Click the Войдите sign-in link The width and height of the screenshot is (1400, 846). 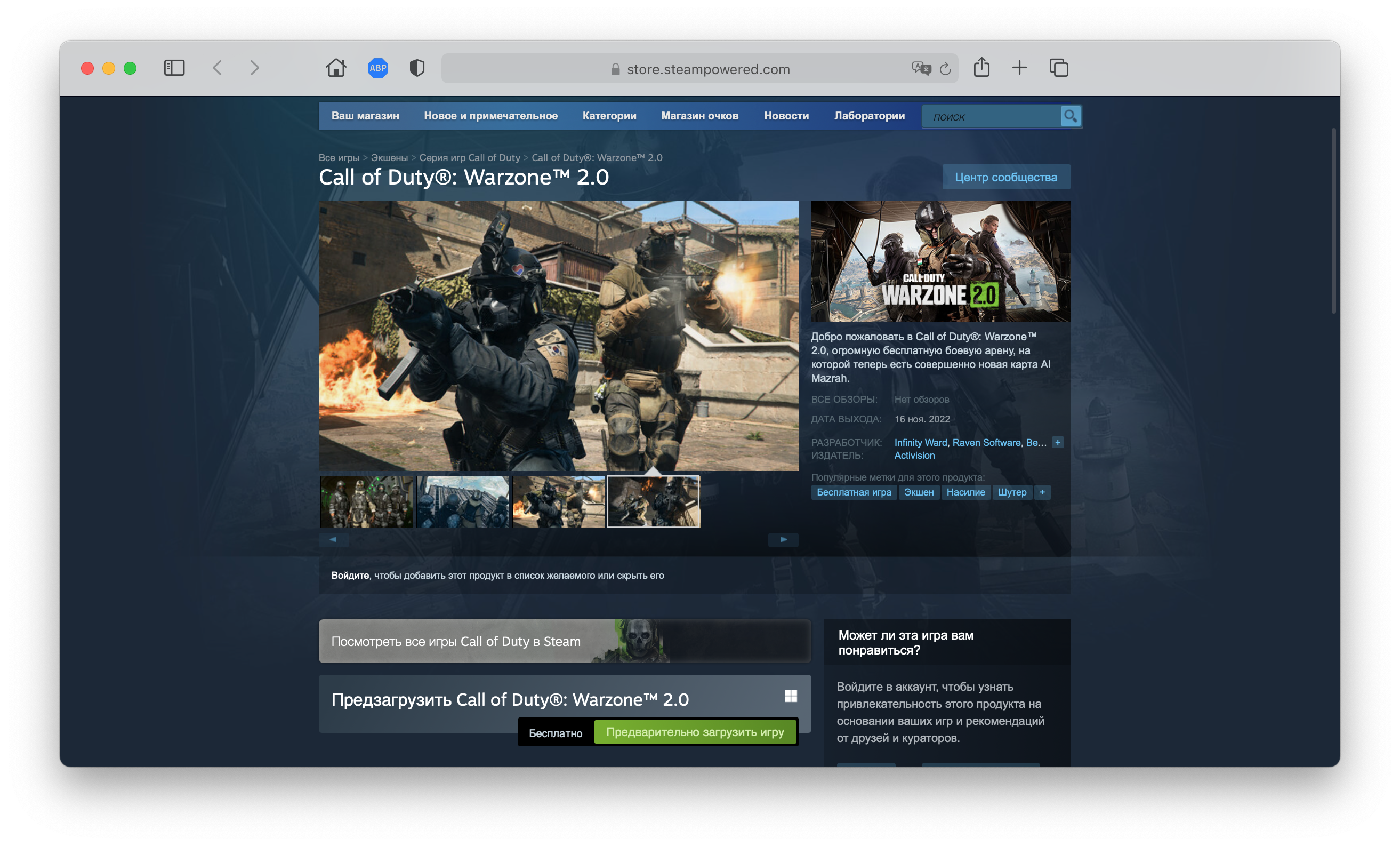tap(350, 576)
